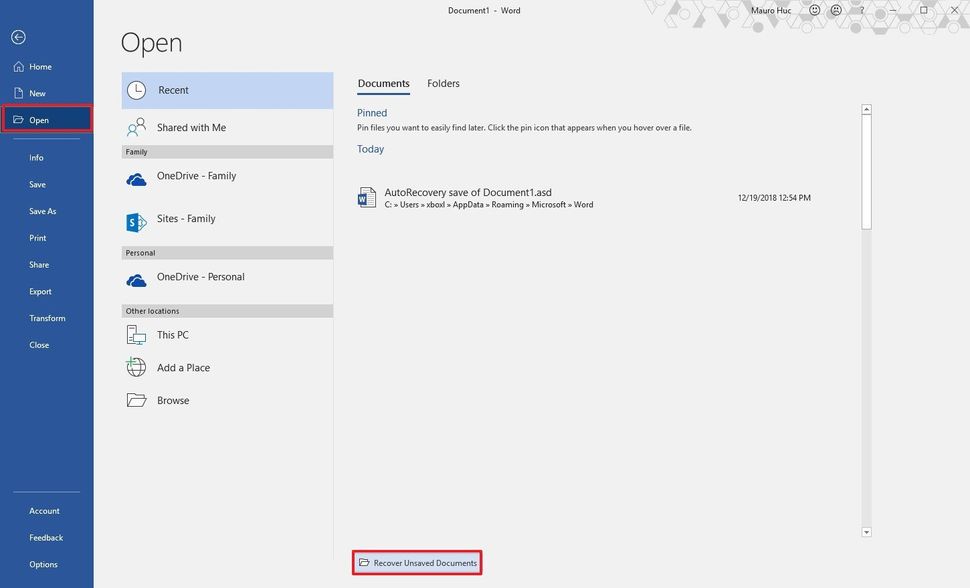Go to Home in the sidebar
This screenshot has height=588, width=970.
40,66
